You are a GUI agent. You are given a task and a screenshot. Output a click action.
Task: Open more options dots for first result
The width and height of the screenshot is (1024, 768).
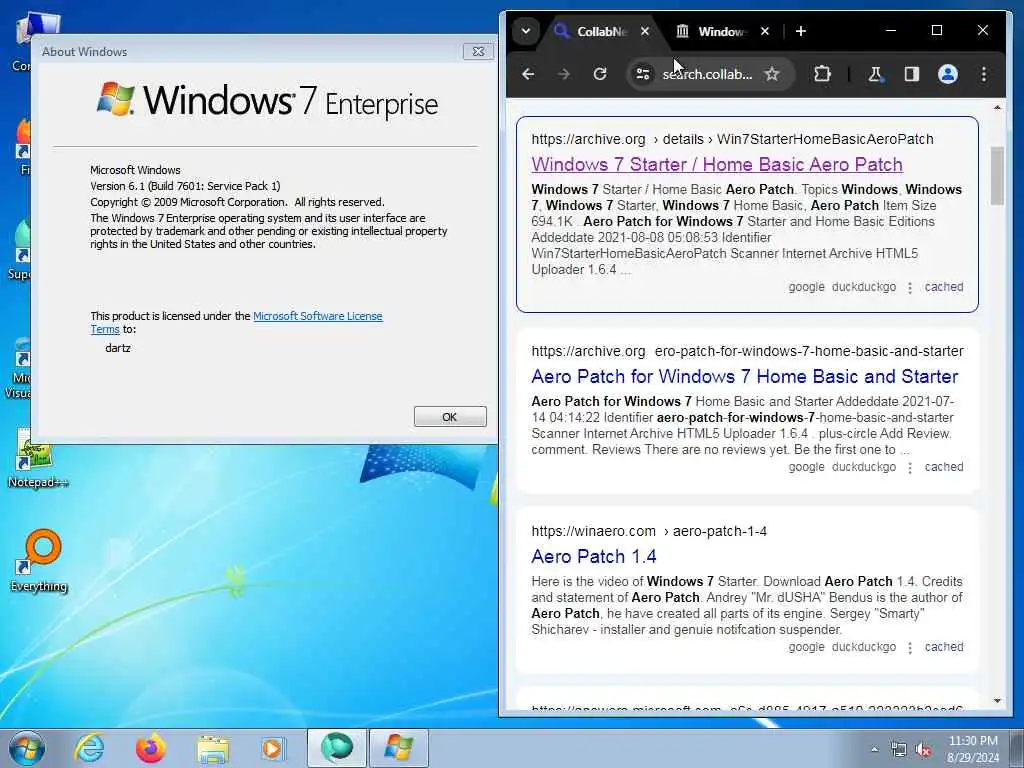pyautogui.click(x=910, y=287)
